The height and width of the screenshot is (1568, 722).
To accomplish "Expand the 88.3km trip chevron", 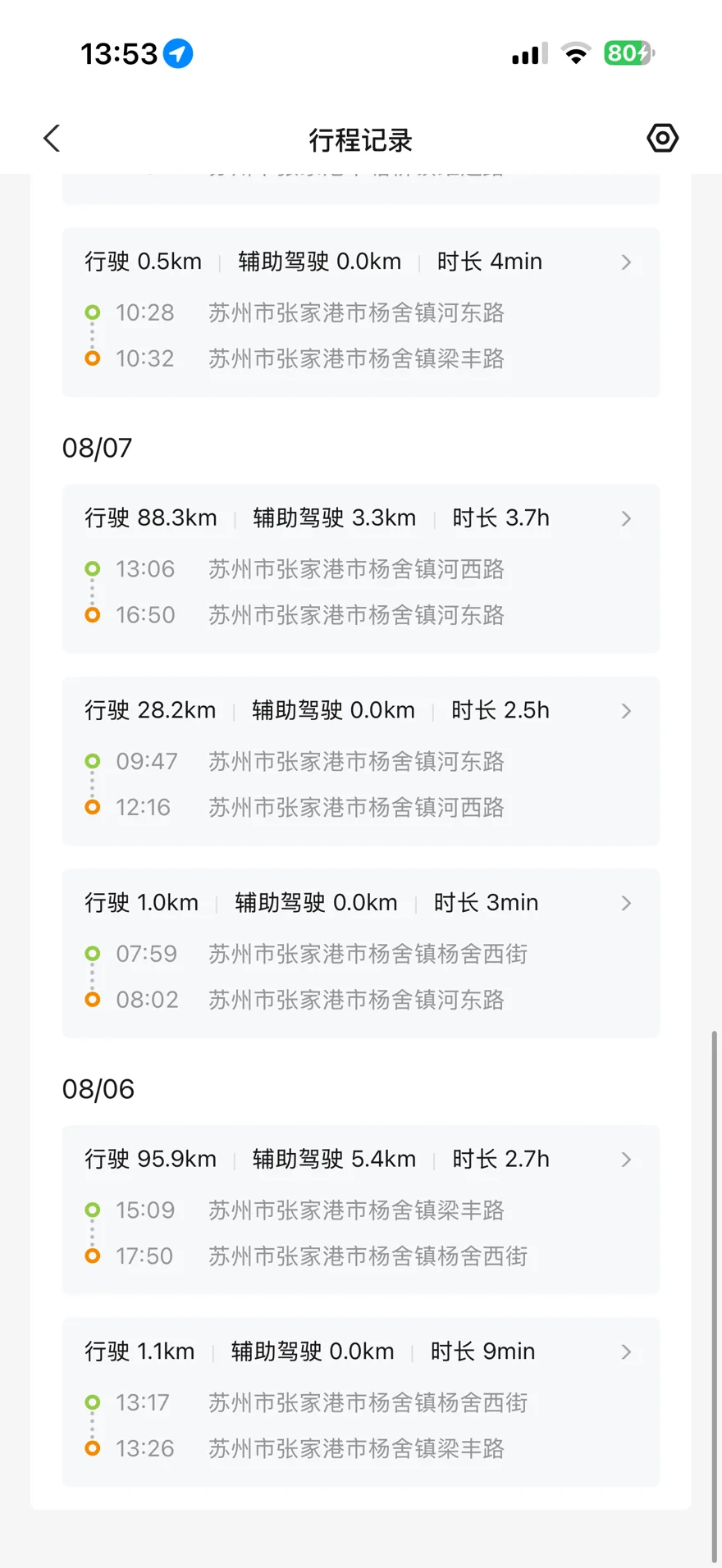I will click(626, 518).
